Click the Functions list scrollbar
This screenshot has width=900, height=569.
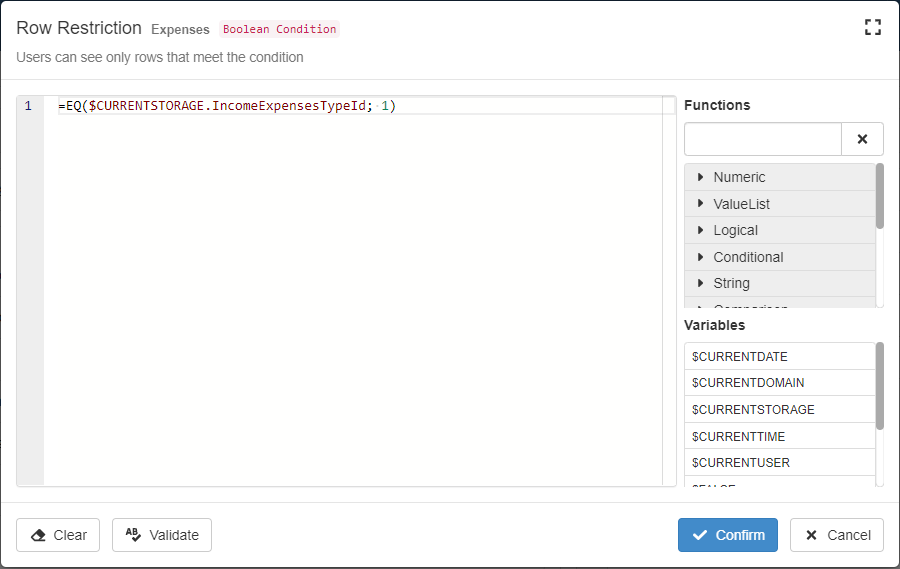pos(880,196)
